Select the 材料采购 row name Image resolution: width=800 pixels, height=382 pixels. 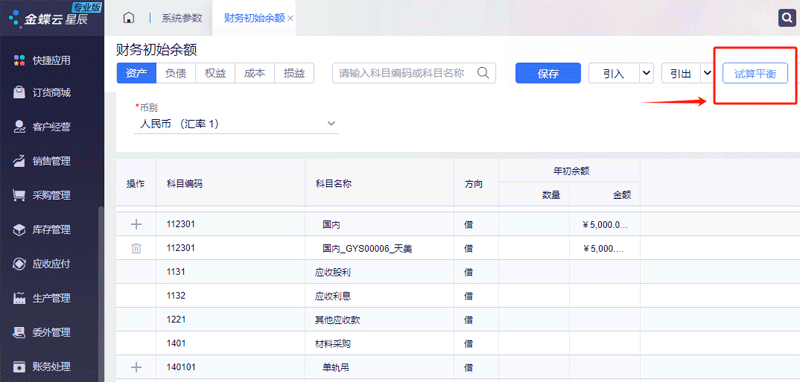point(333,344)
